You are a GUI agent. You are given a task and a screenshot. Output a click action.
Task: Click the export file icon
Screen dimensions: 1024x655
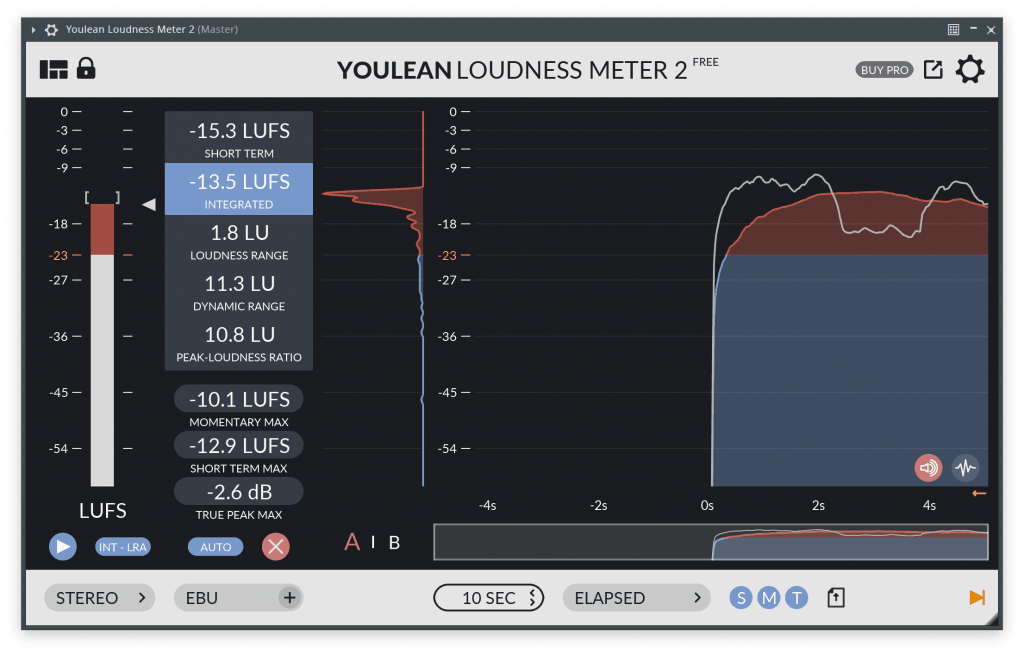(836, 598)
